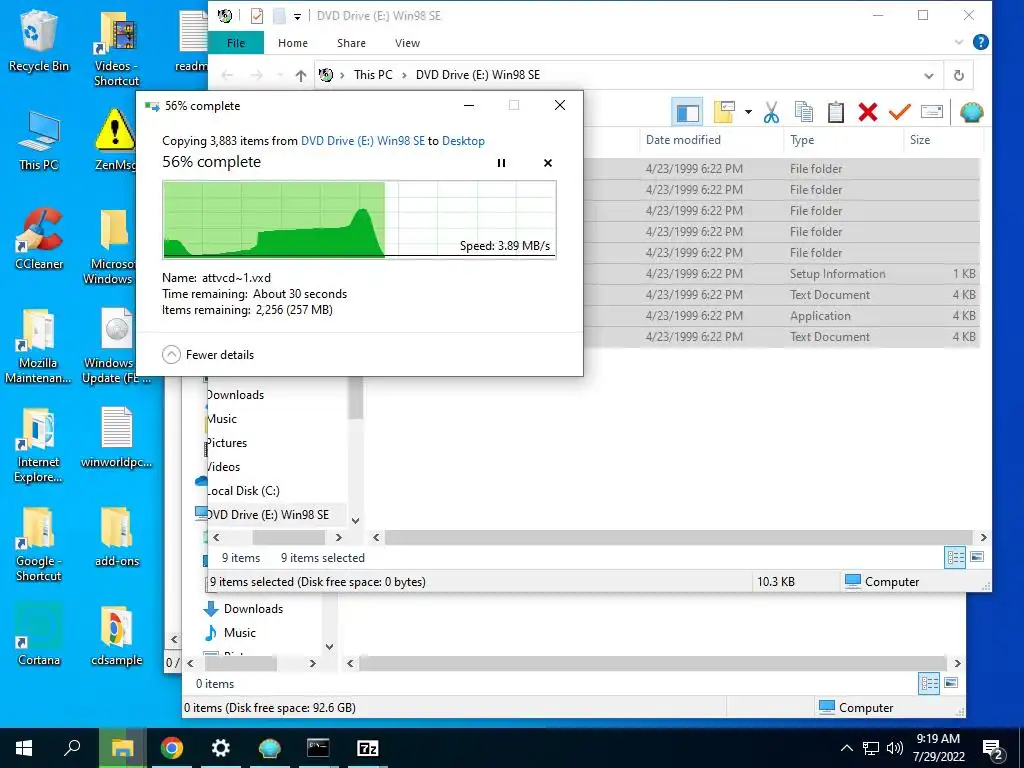The image size is (1024, 768).
Task: Select DVD Drive (E:) in navigation pane
Action: 267,515
